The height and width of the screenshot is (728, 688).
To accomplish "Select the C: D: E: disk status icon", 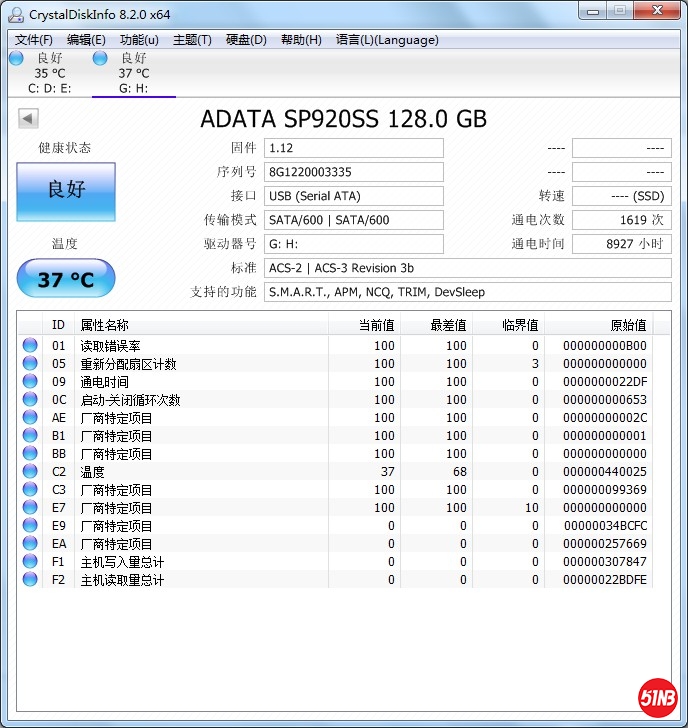I will coord(16,59).
